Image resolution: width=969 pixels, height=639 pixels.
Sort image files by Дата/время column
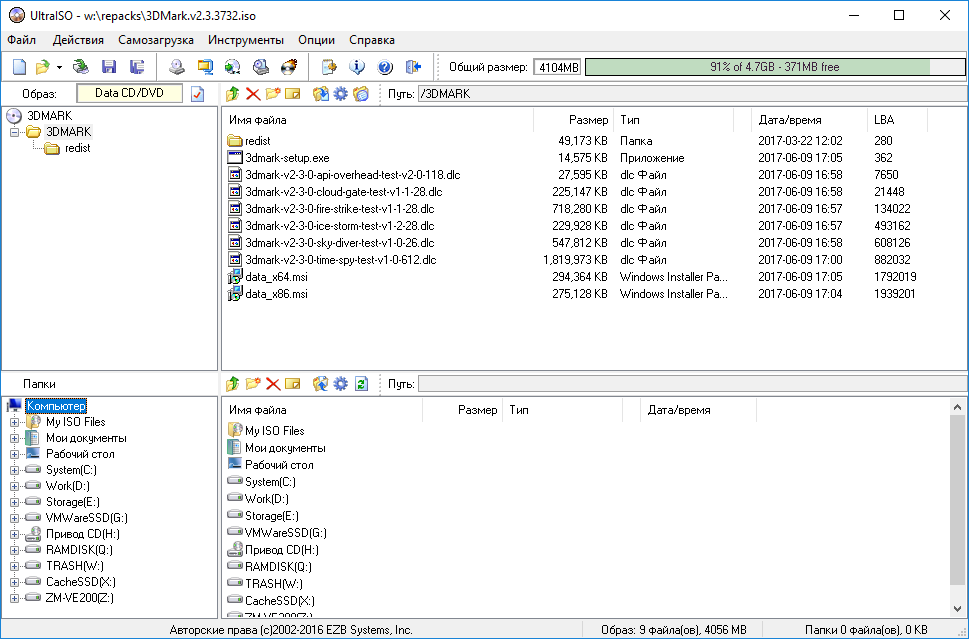(809, 120)
